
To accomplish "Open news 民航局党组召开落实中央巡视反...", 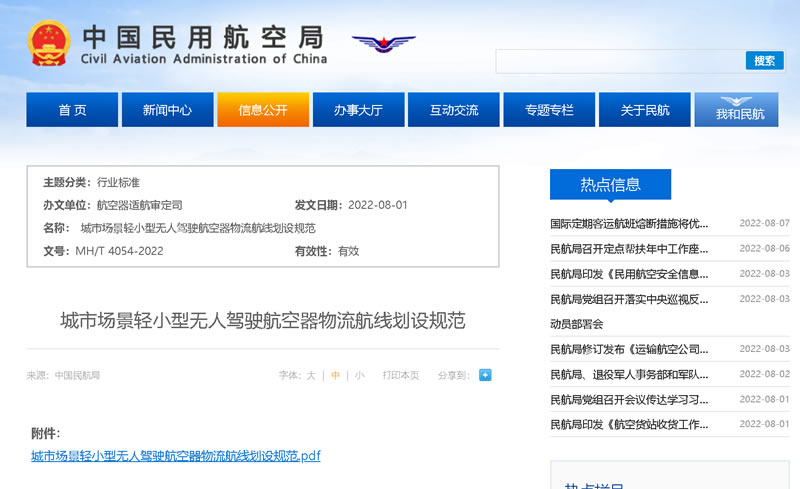I will 629,299.
